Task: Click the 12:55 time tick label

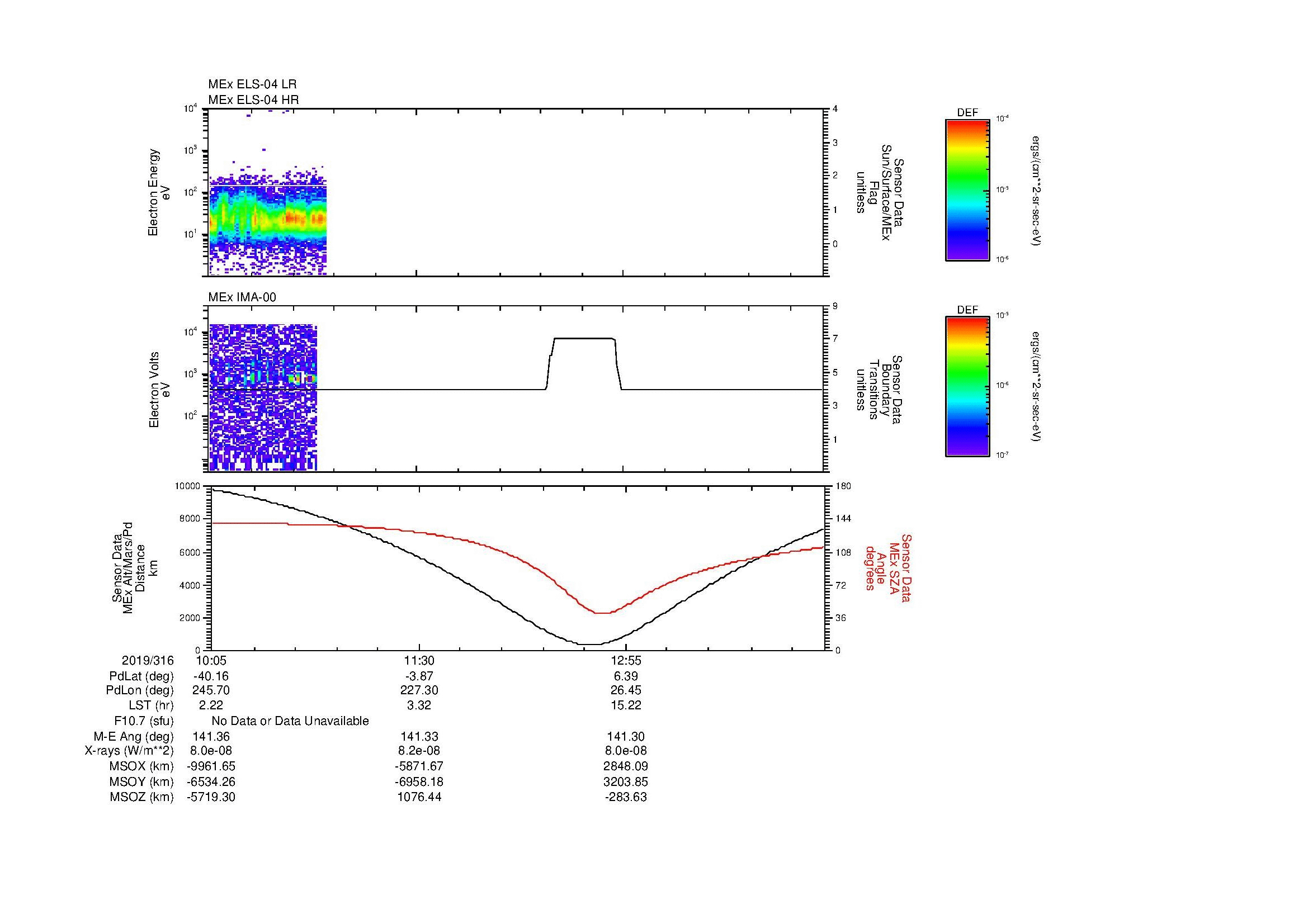Action: click(626, 660)
